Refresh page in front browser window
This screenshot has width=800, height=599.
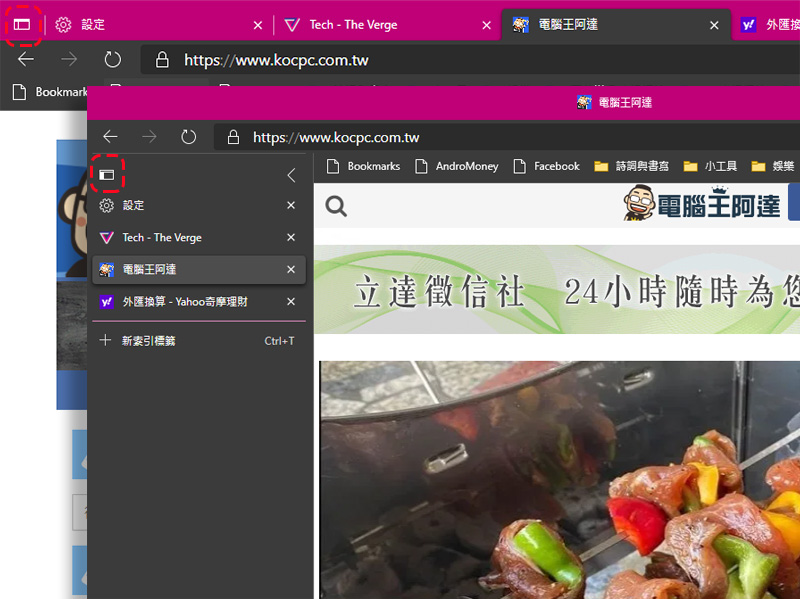[189, 137]
